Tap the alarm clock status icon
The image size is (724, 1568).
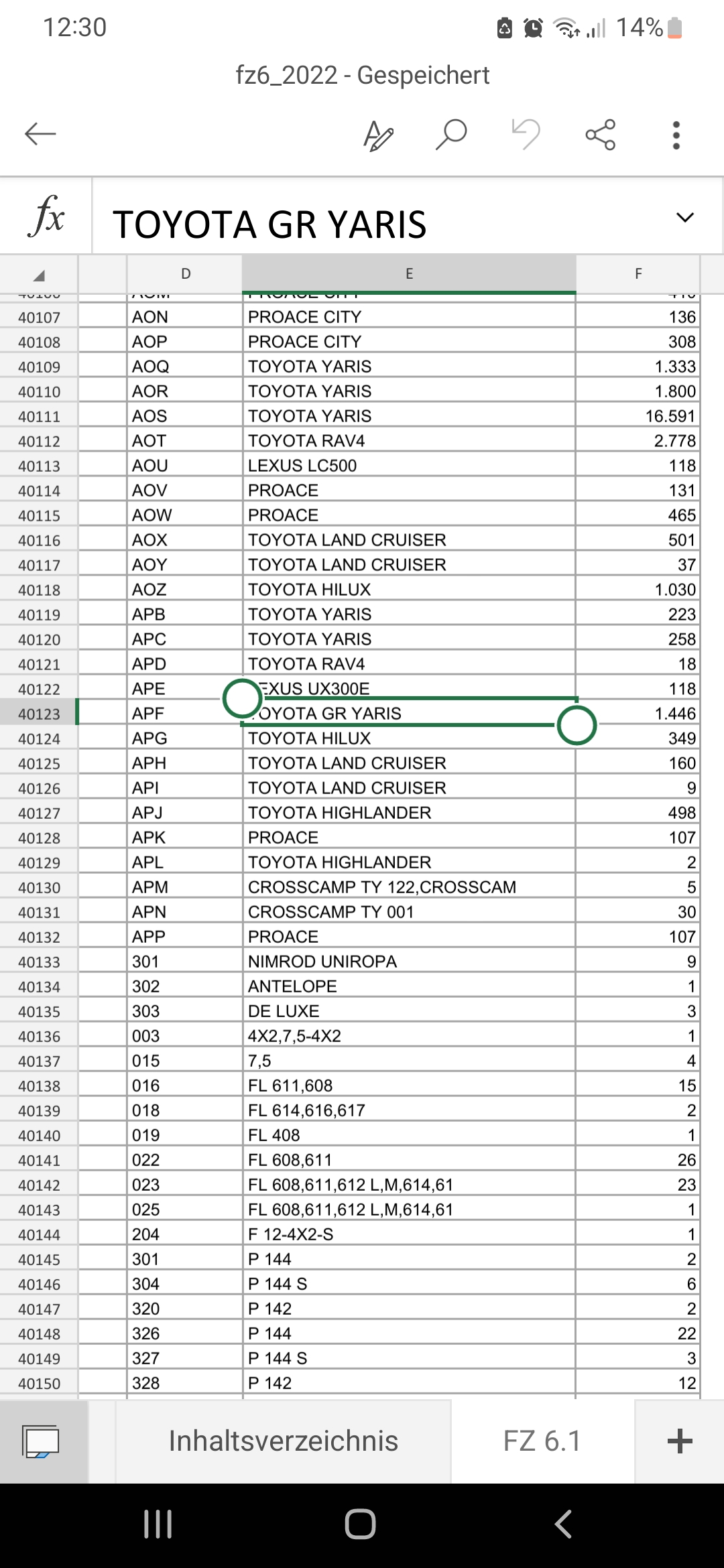pos(533,28)
